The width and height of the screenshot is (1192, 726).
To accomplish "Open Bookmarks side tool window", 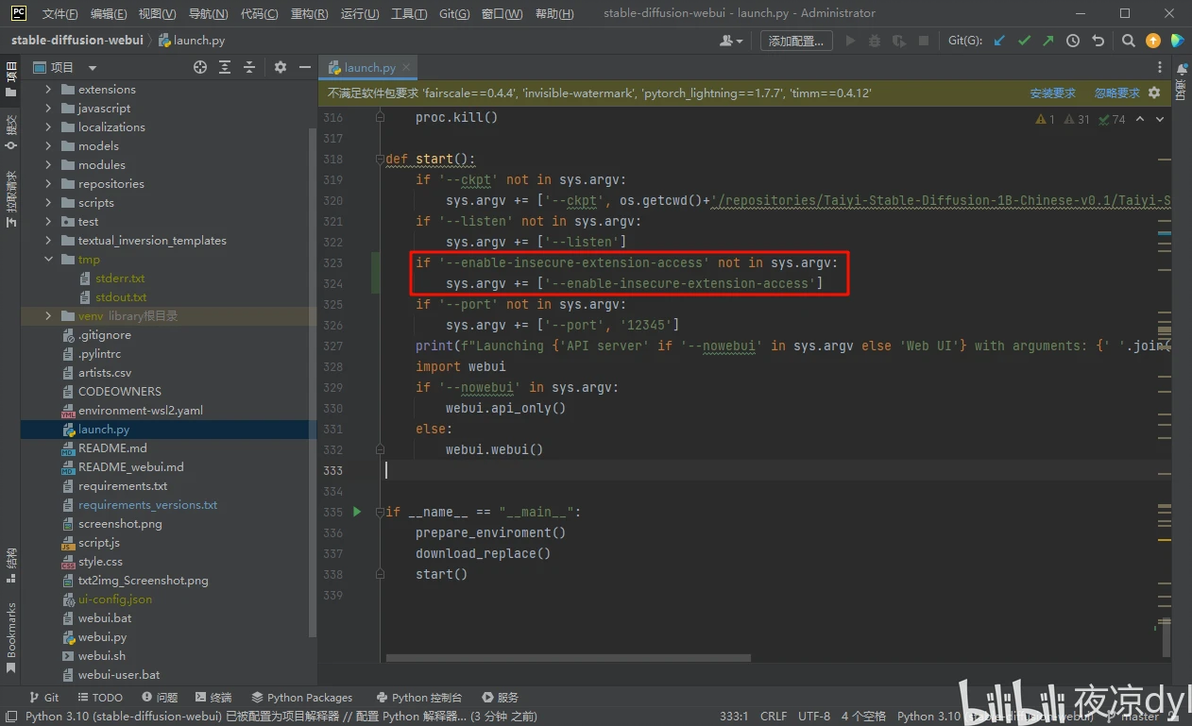I will [x=11, y=637].
